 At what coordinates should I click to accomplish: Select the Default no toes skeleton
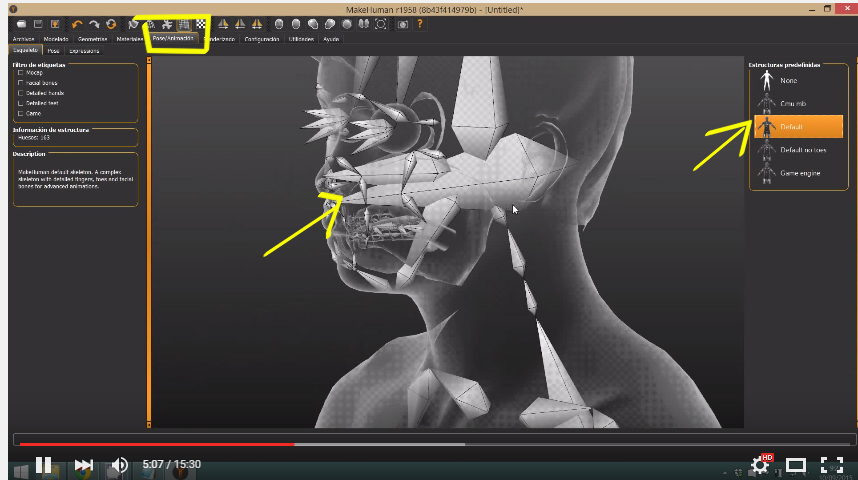point(798,150)
